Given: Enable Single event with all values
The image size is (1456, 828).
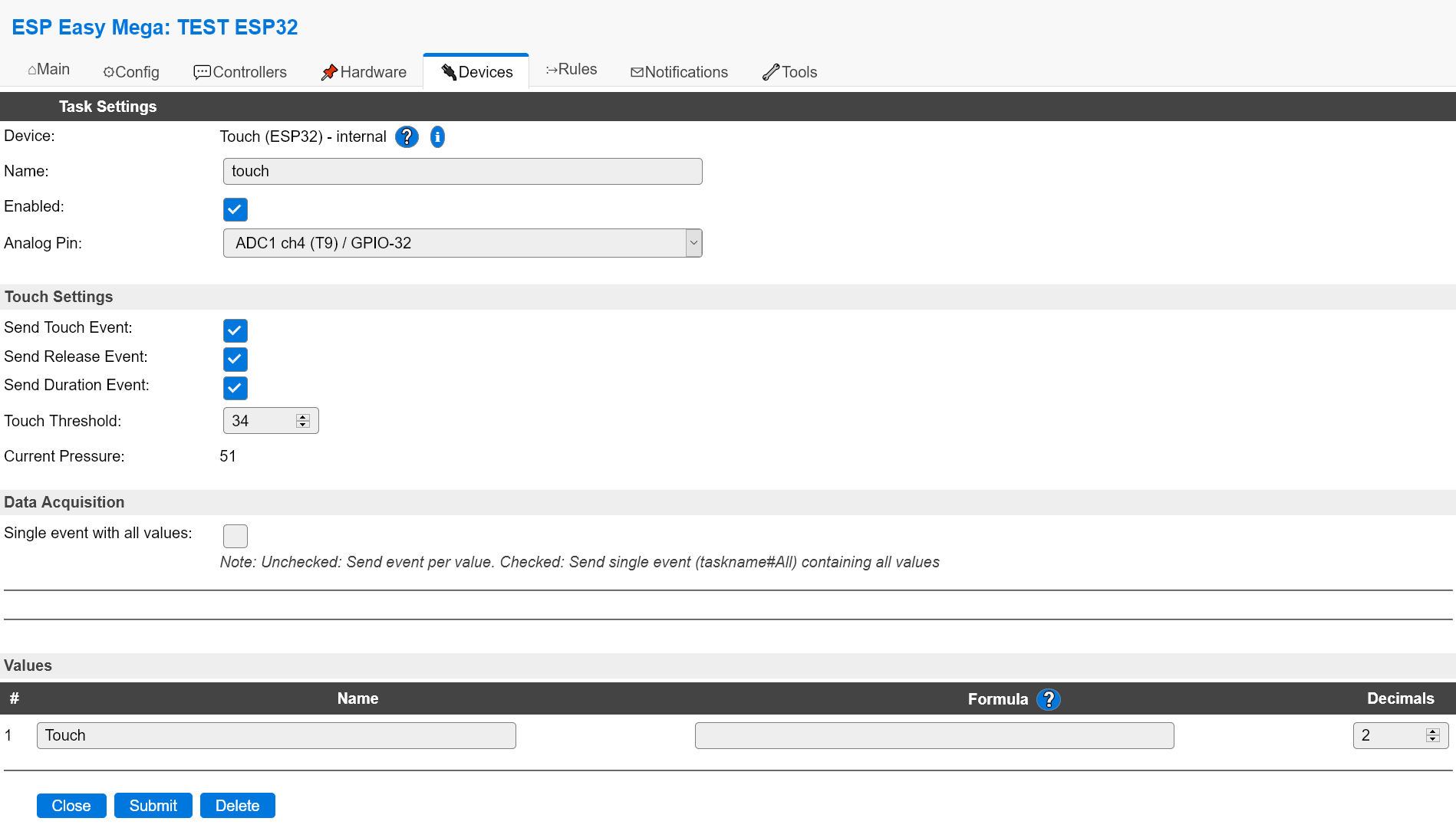Looking at the screenshot, I should tap(236, 536).
